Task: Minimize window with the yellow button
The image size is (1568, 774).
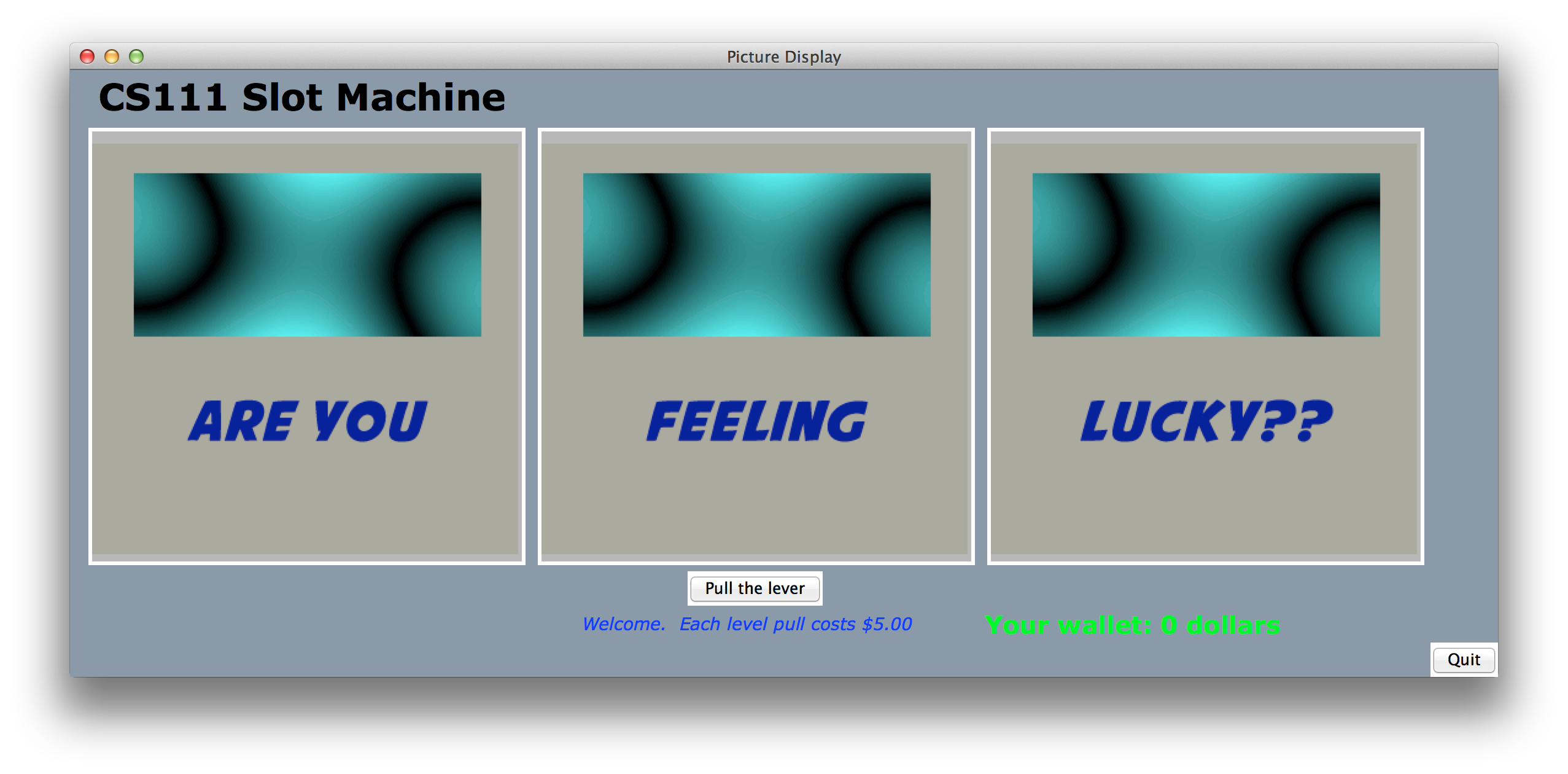Action: click(112, 57)
